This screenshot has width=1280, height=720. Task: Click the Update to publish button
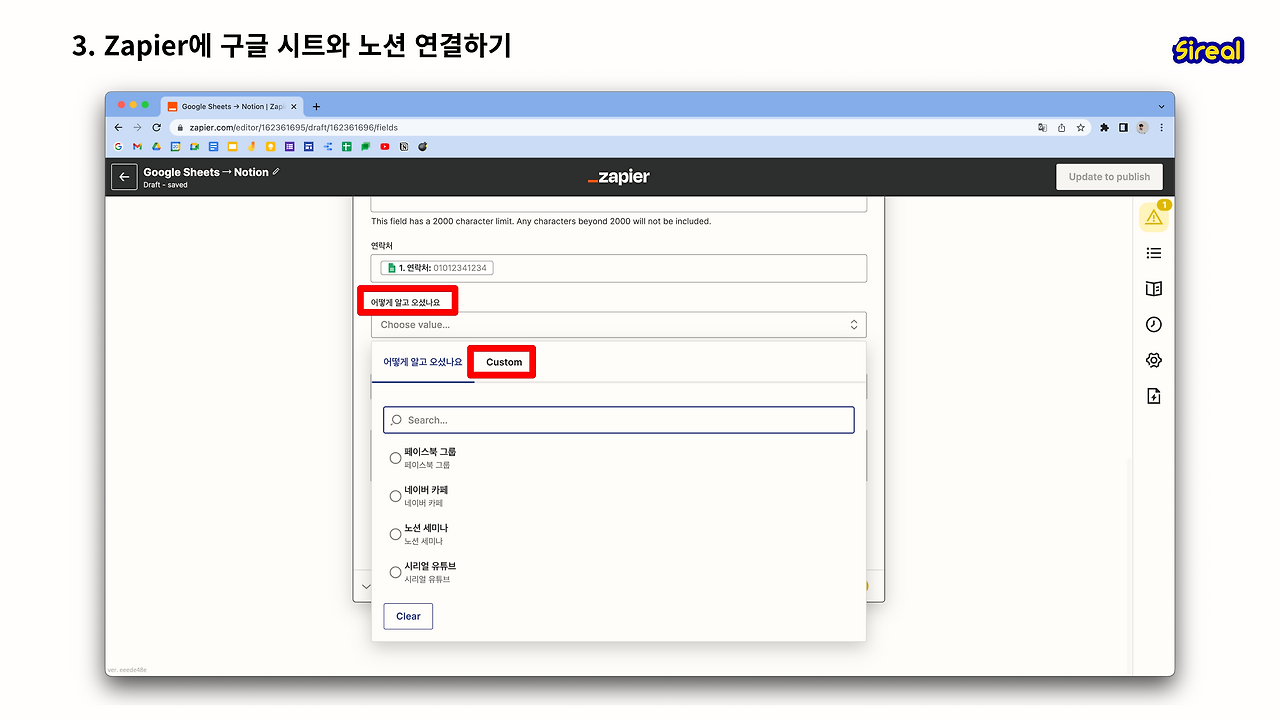(1109, 177)
